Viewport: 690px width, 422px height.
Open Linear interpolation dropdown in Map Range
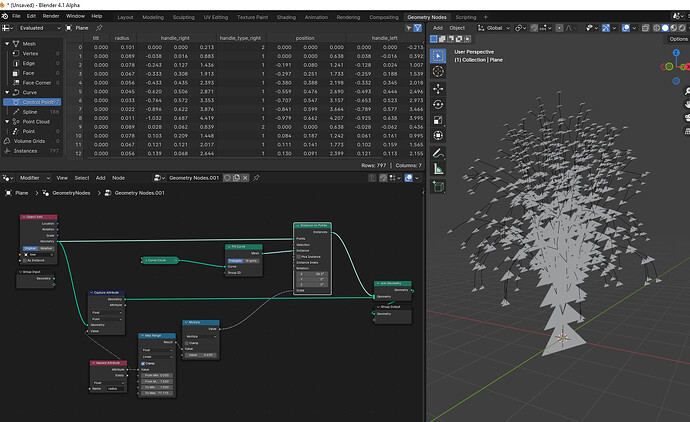pyautogui.click(x=157, y=356)
